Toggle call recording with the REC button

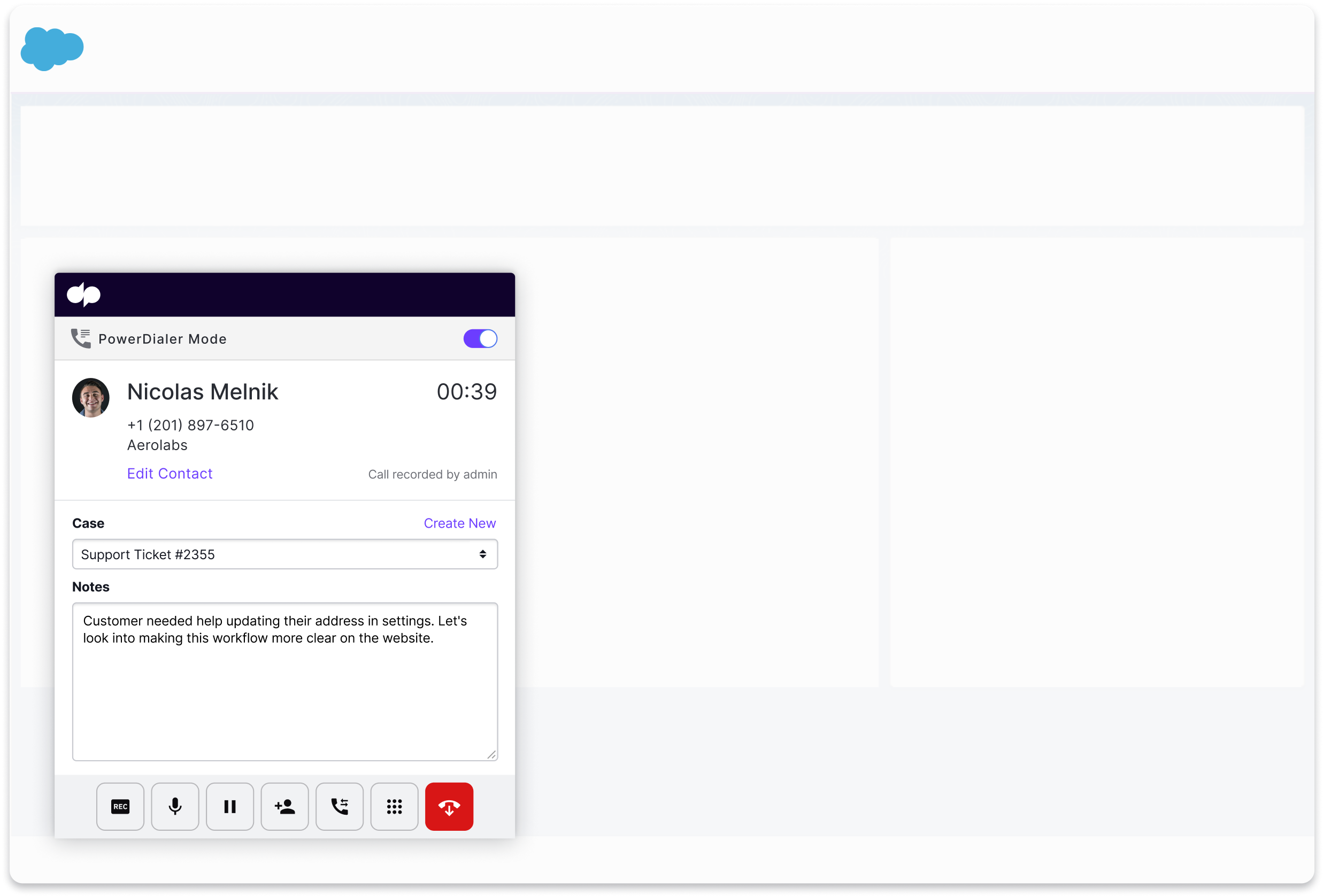pos(120,806)
